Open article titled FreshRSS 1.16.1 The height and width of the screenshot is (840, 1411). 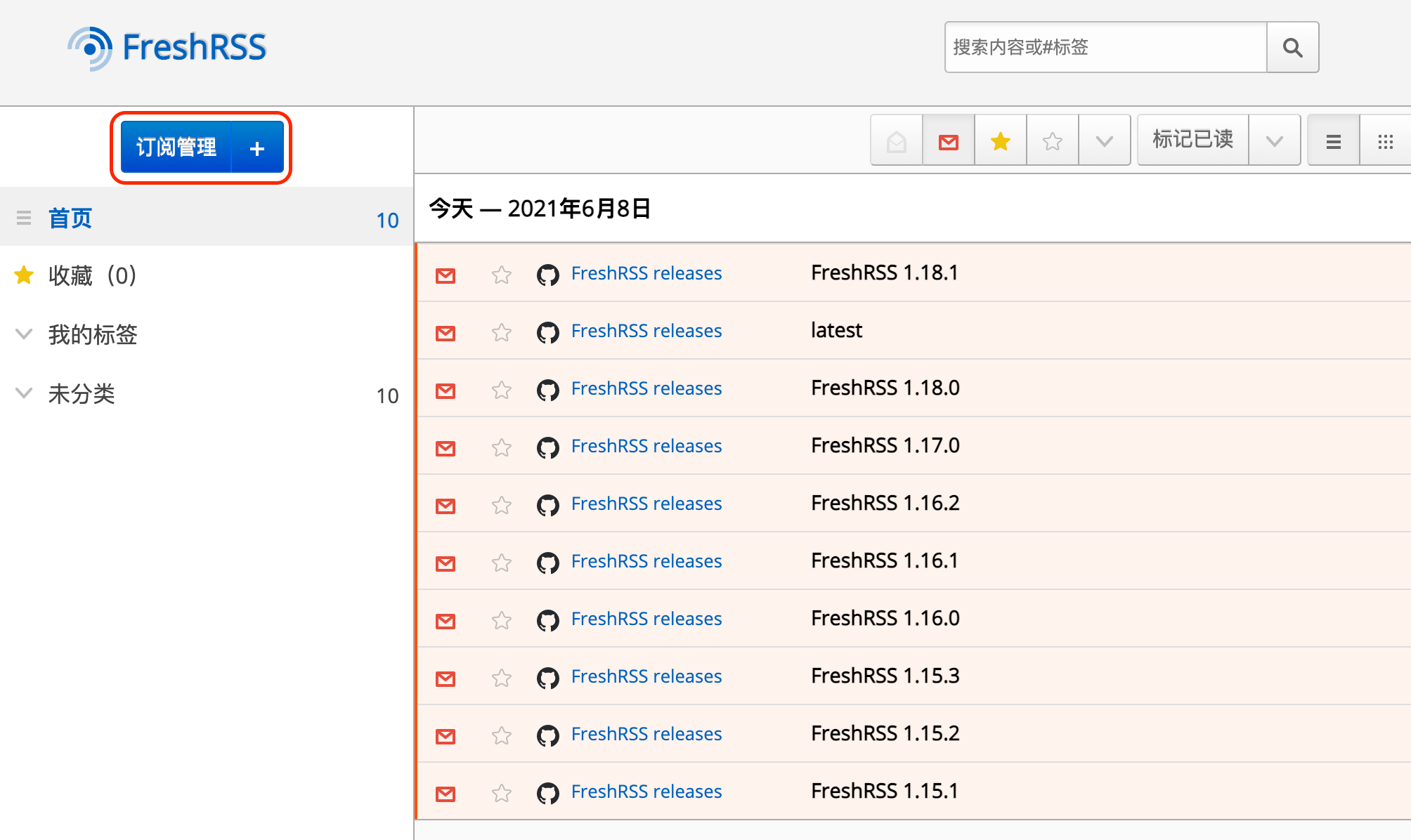885,560
